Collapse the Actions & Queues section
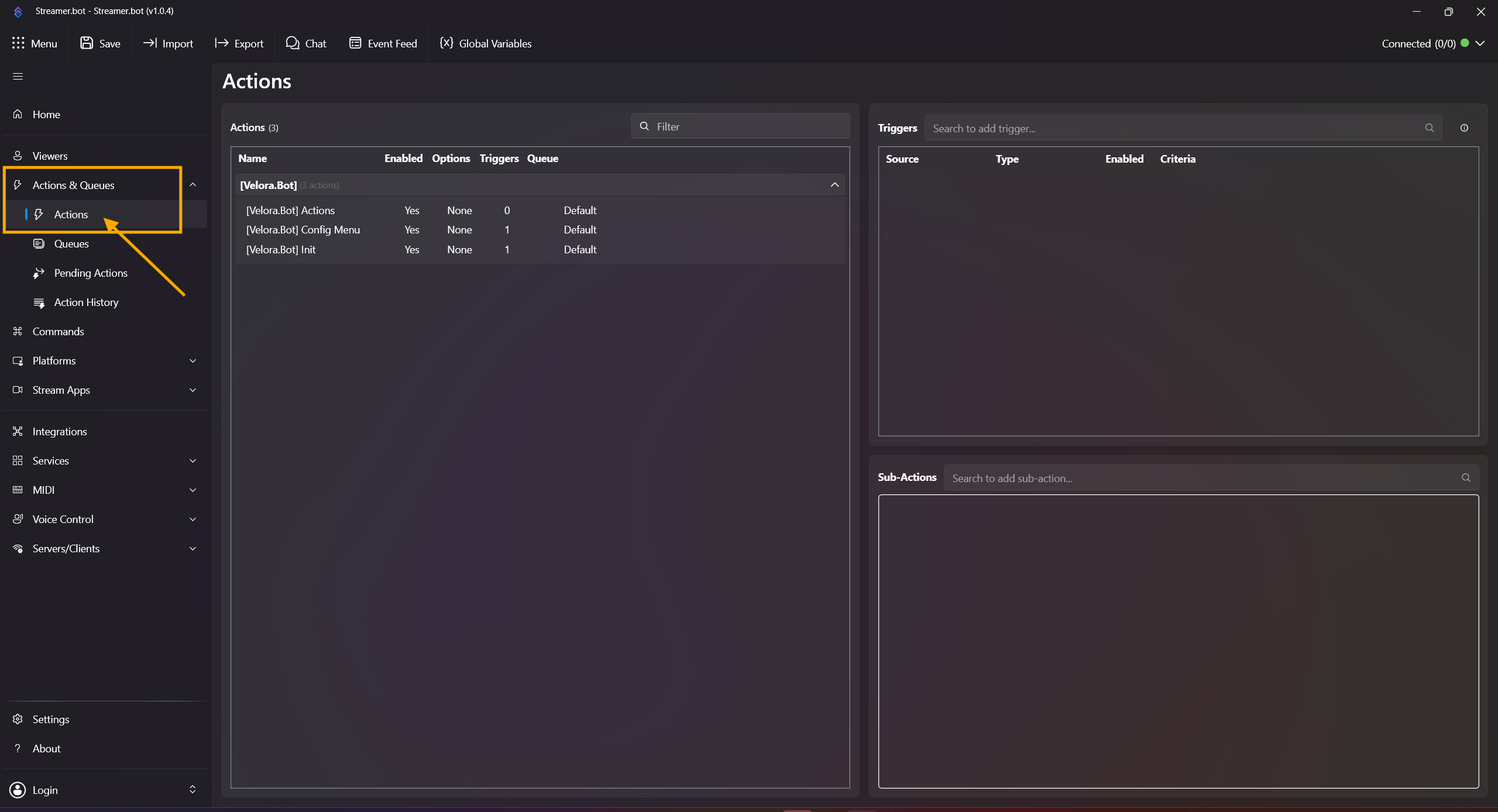Screen dimensions: 1498x812 click(193, 185)
